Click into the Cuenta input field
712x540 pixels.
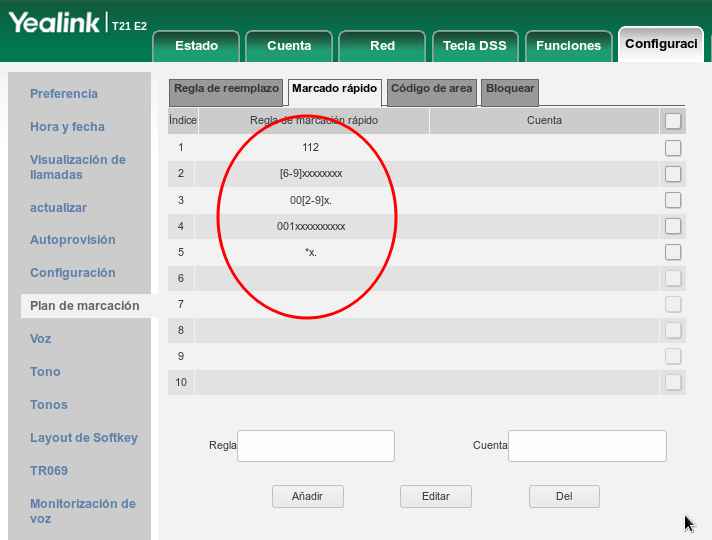(x=587, y=446)
